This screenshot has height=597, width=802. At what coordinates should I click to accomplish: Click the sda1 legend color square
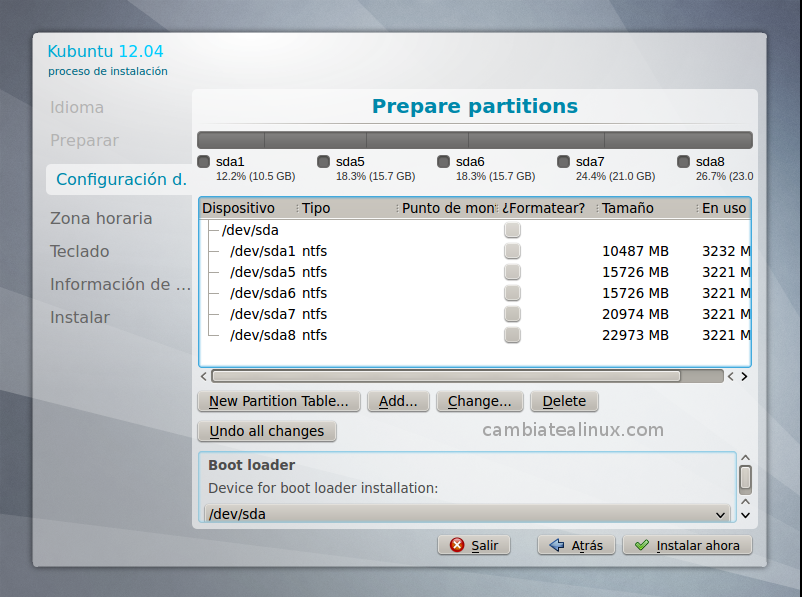pyautogui.click(x=204, y=162)
